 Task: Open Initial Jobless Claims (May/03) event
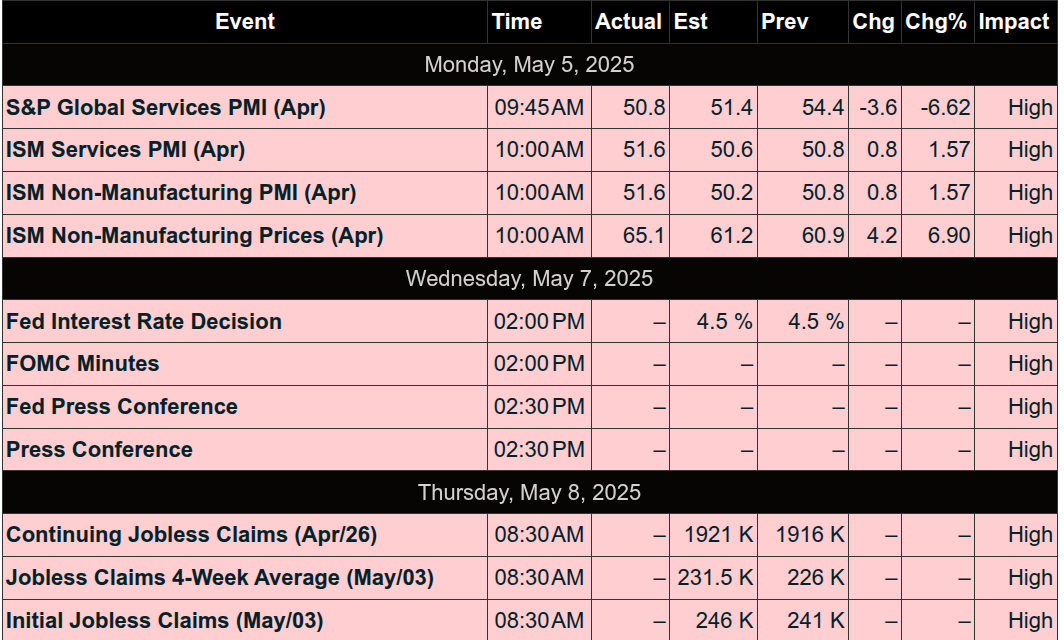[165, 620]
